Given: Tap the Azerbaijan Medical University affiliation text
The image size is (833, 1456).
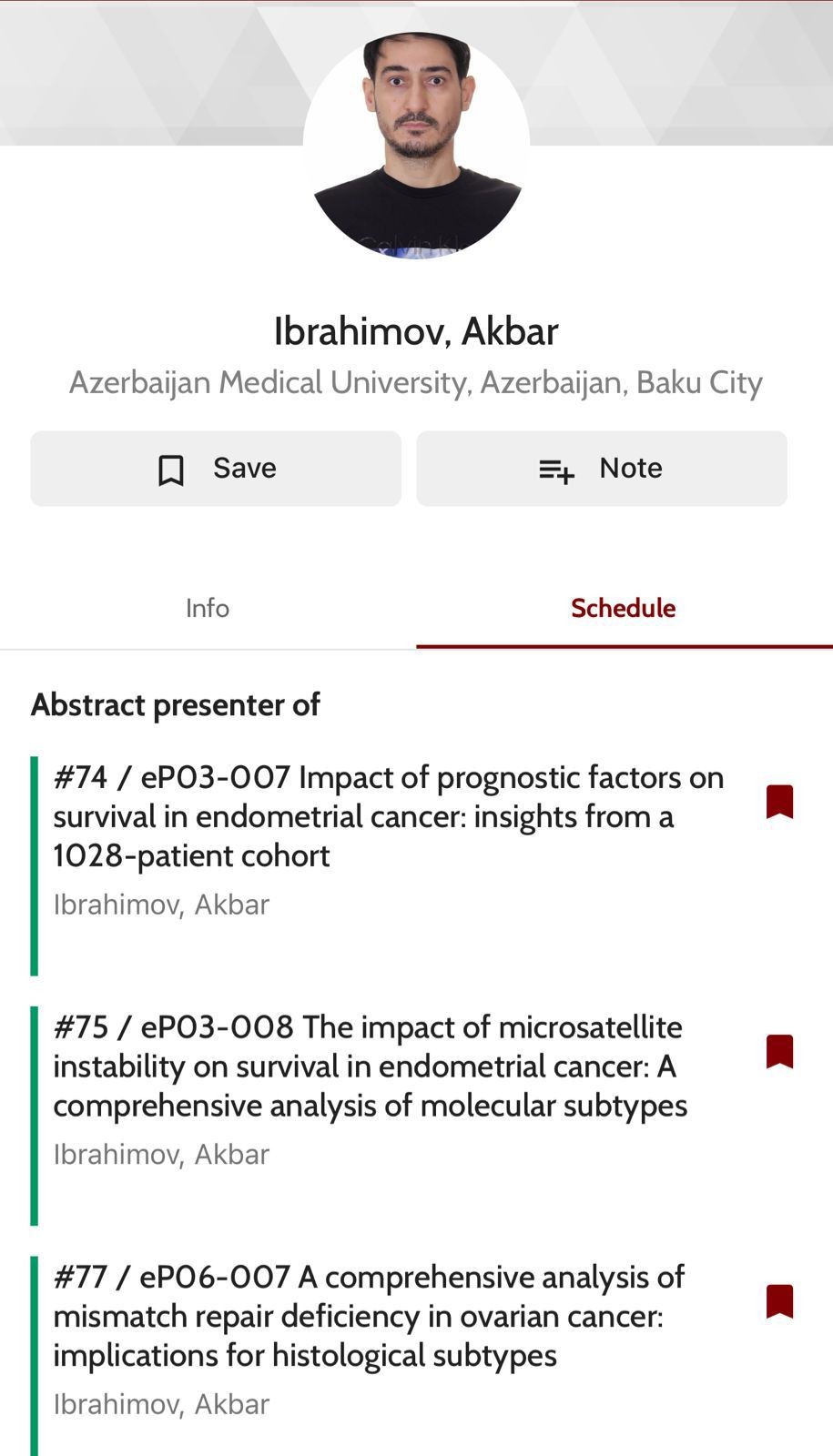Looking at the screenshot, I should point(416,382).
